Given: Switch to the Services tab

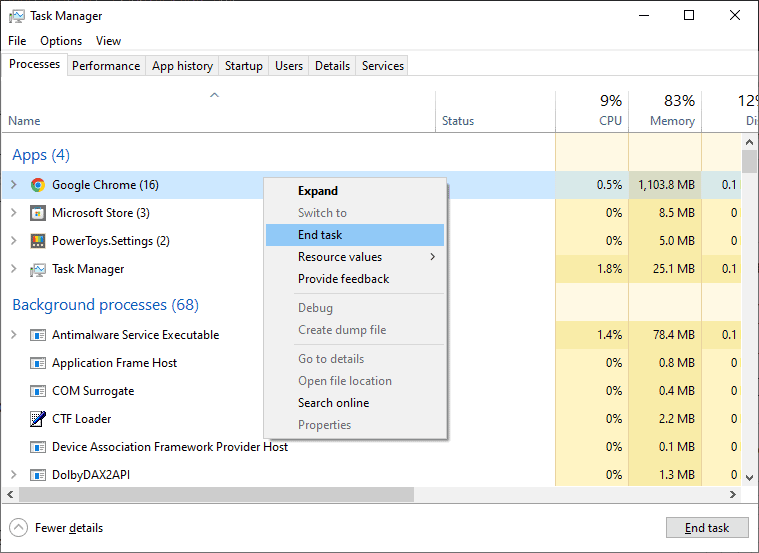Looking at the screenshot, I should tap(383, 66).
